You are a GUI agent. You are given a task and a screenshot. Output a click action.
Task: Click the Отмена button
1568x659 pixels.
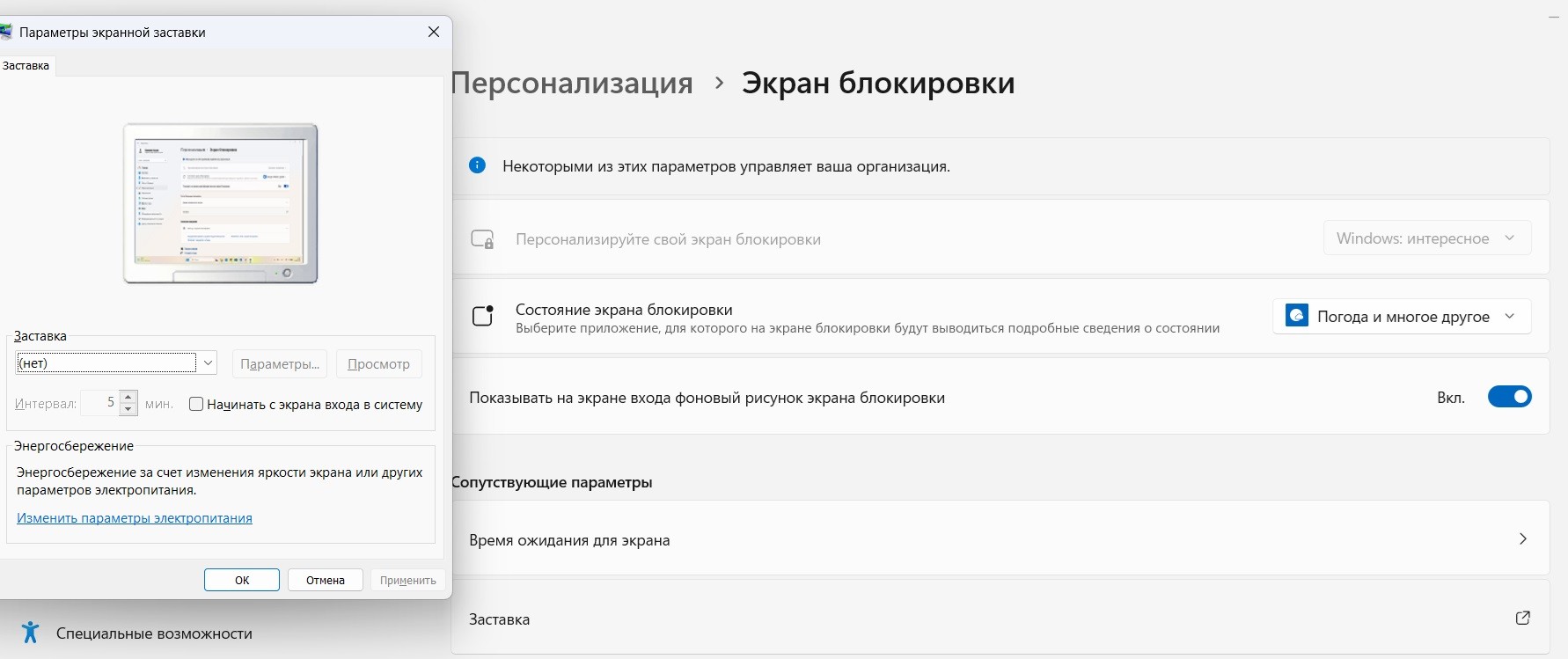[326, 580]
